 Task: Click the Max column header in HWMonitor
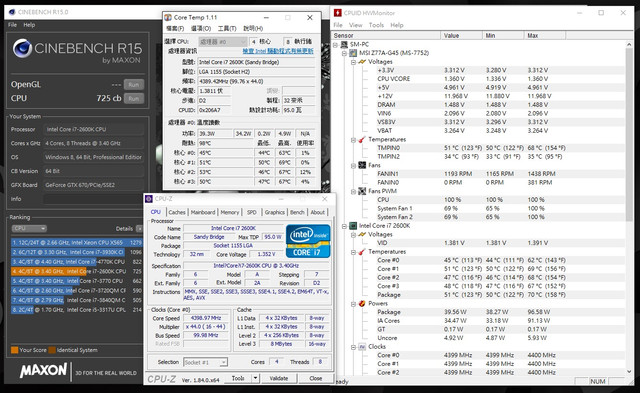pos(544,36)
